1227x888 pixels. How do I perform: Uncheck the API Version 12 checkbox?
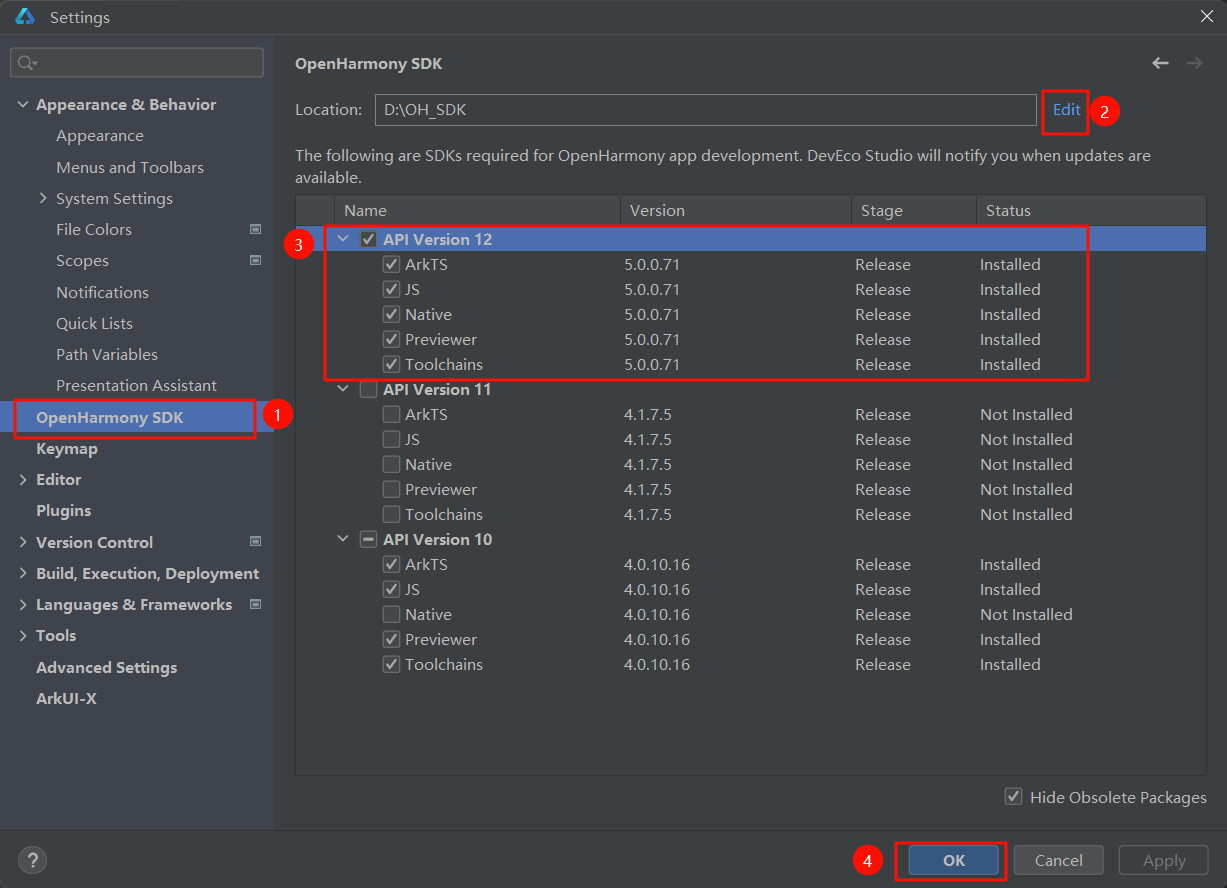point(369,240)
